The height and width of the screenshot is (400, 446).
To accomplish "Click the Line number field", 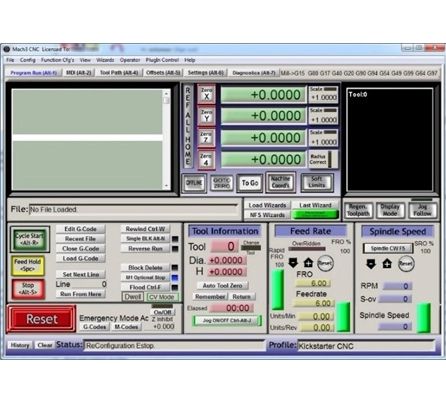I will [89, 284].
